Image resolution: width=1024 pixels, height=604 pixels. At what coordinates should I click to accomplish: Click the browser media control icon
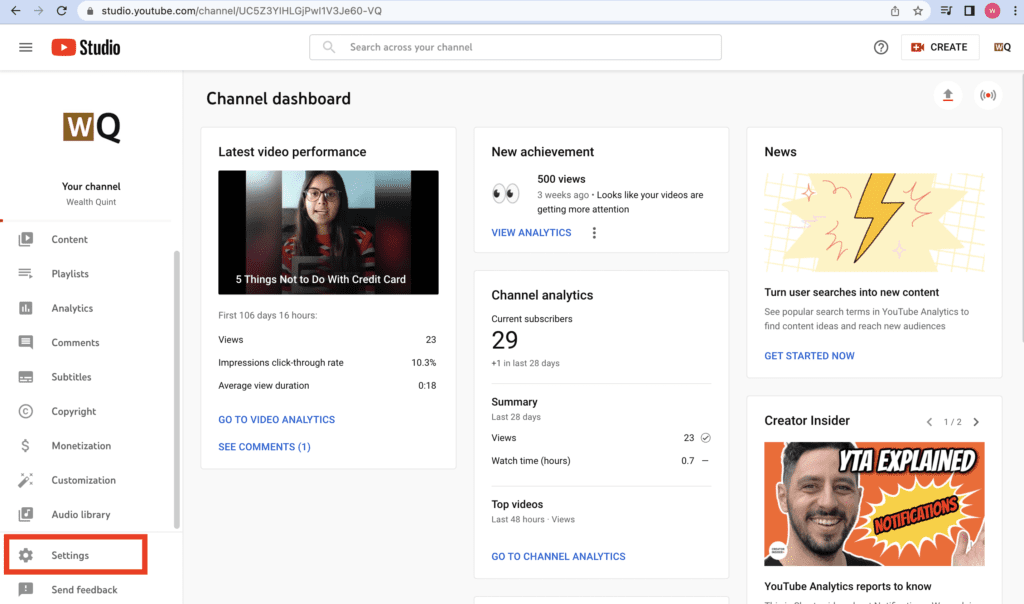(x=946, y=10)
